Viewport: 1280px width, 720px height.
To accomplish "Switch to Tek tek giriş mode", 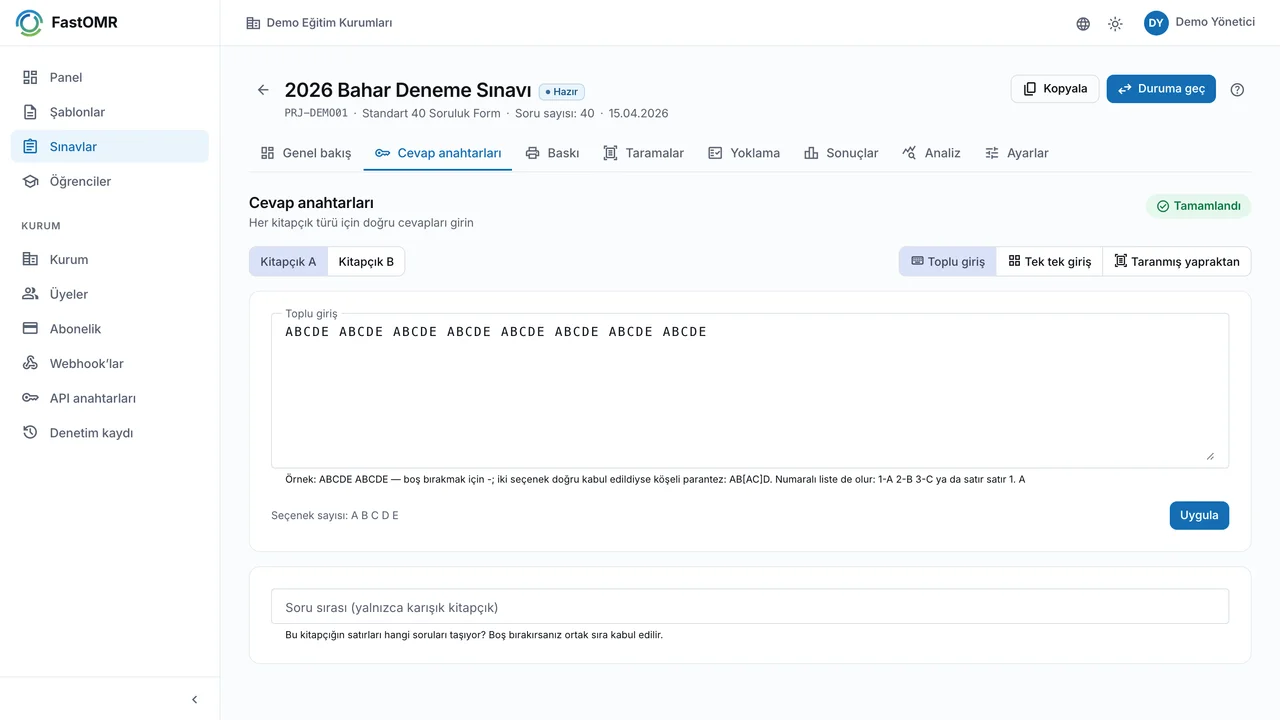I will tap(1049, 262).
